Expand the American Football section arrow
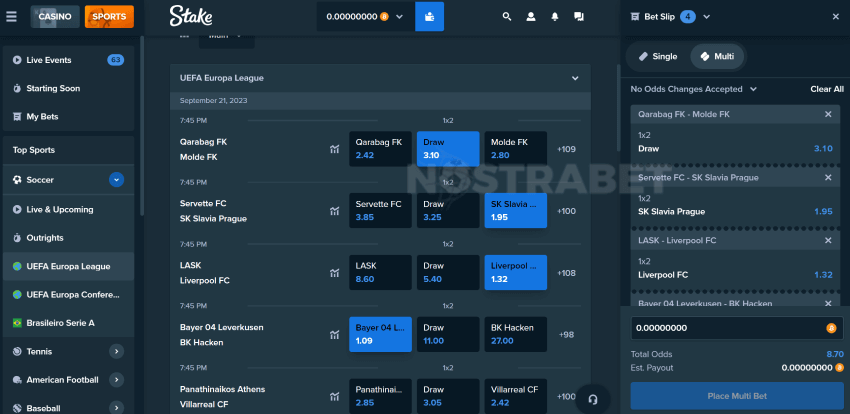This screenshot has height=414, width=850. pos(116,380)
